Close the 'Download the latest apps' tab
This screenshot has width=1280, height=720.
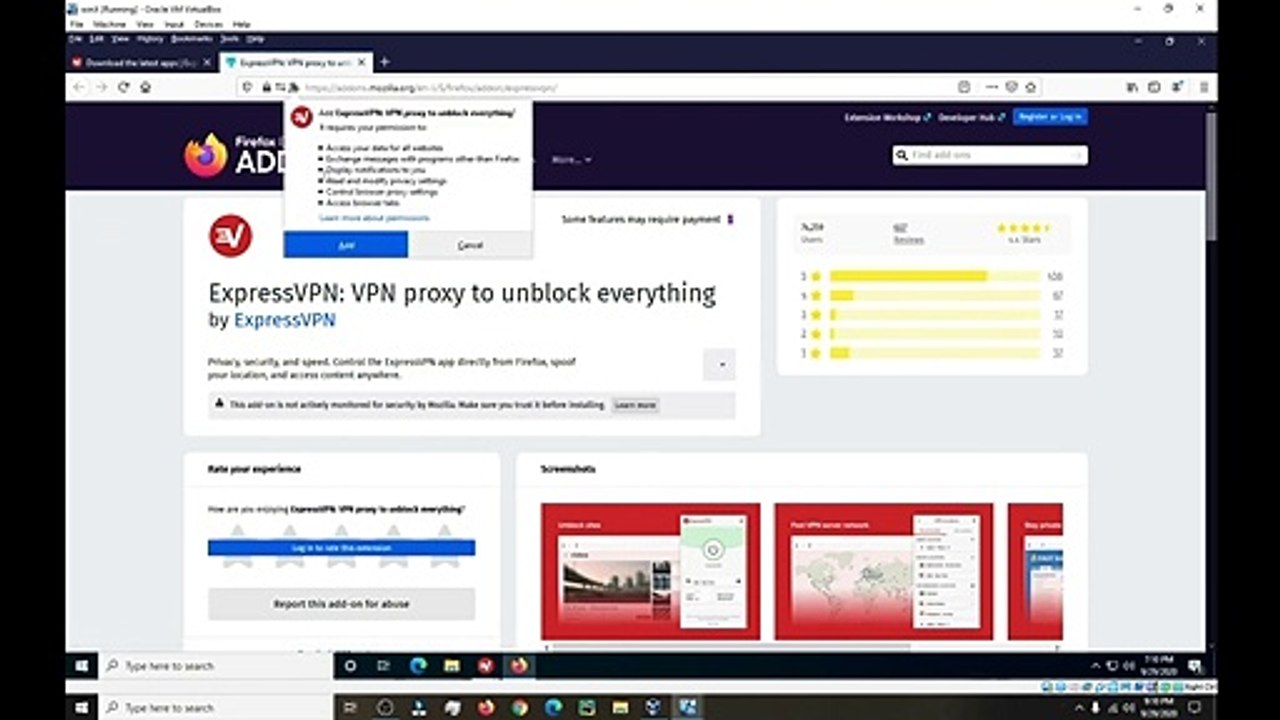[208, 62]
